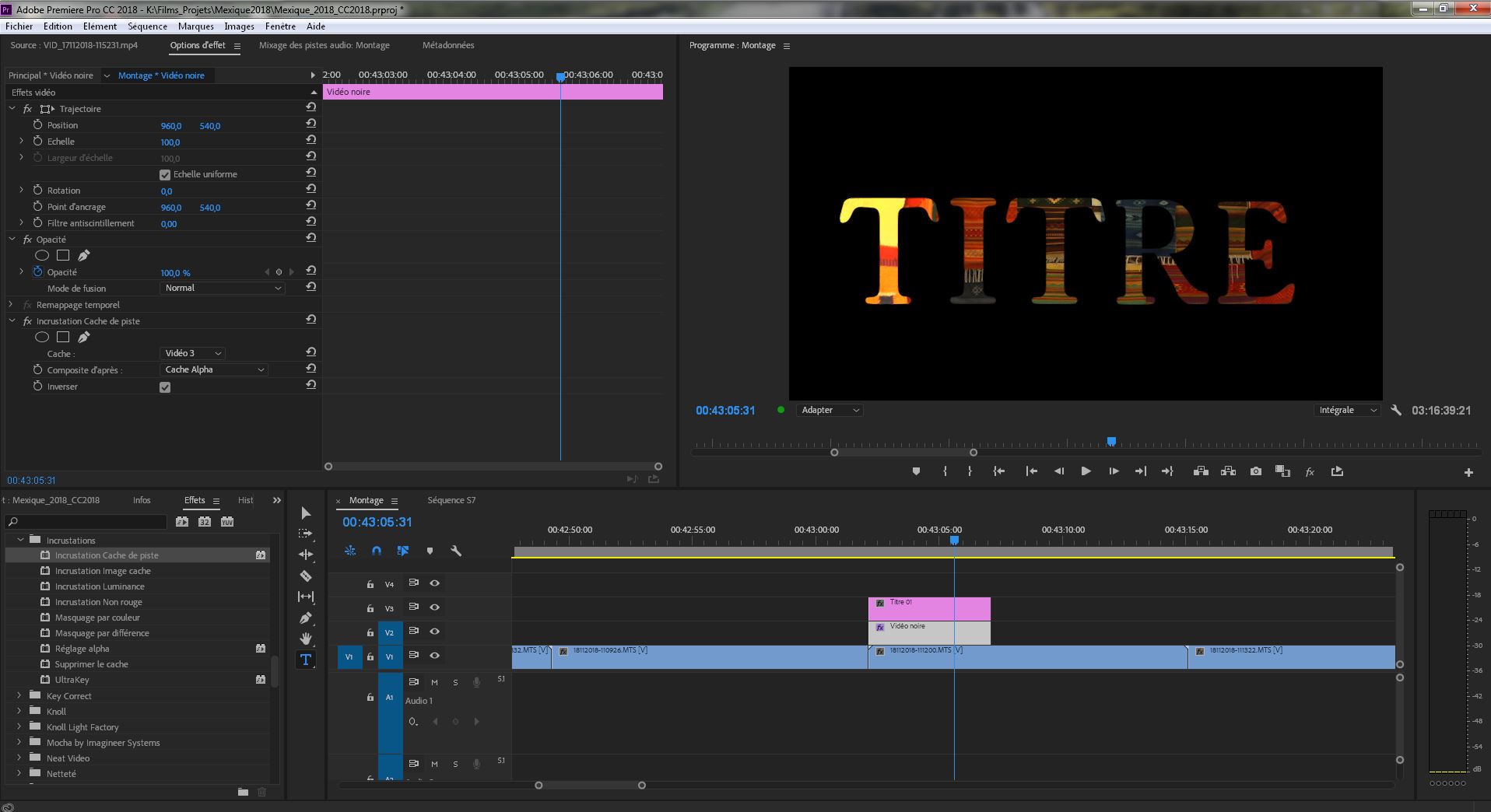The height and width of the screenshot is (812, 1491).
Task: Select the Pen tool in the tools panel
Action: pyautogui.click(x=306, y=618)
